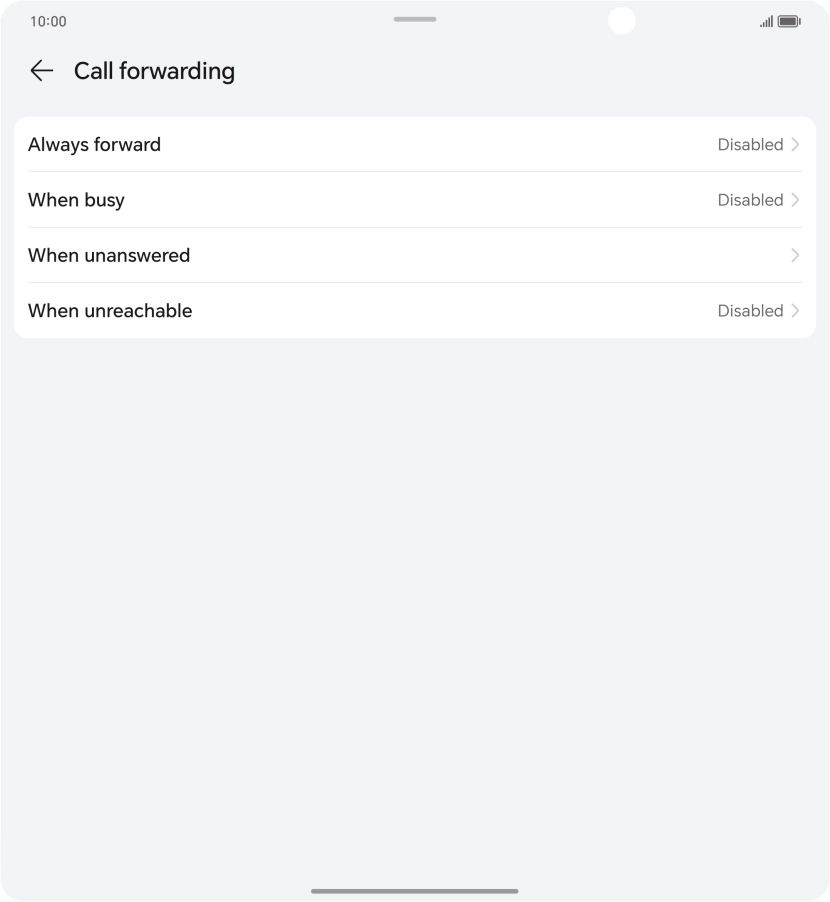Open the When busy setting
The width and height of the screenshot is (830, 902).
(77, 200)
